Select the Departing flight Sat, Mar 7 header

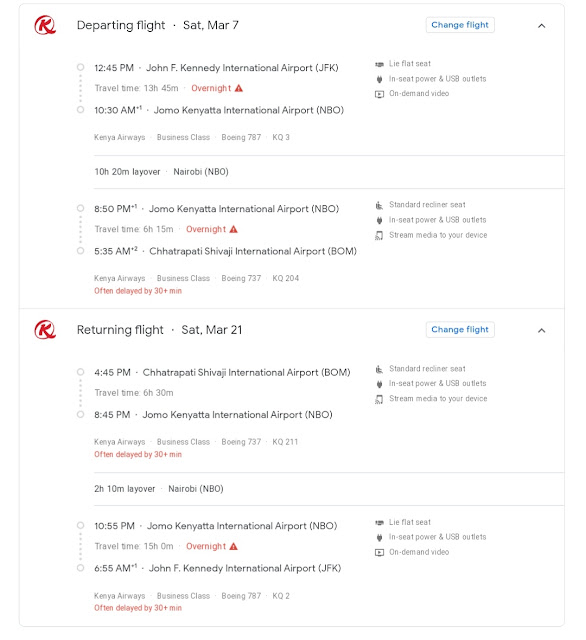coord(158,25)
